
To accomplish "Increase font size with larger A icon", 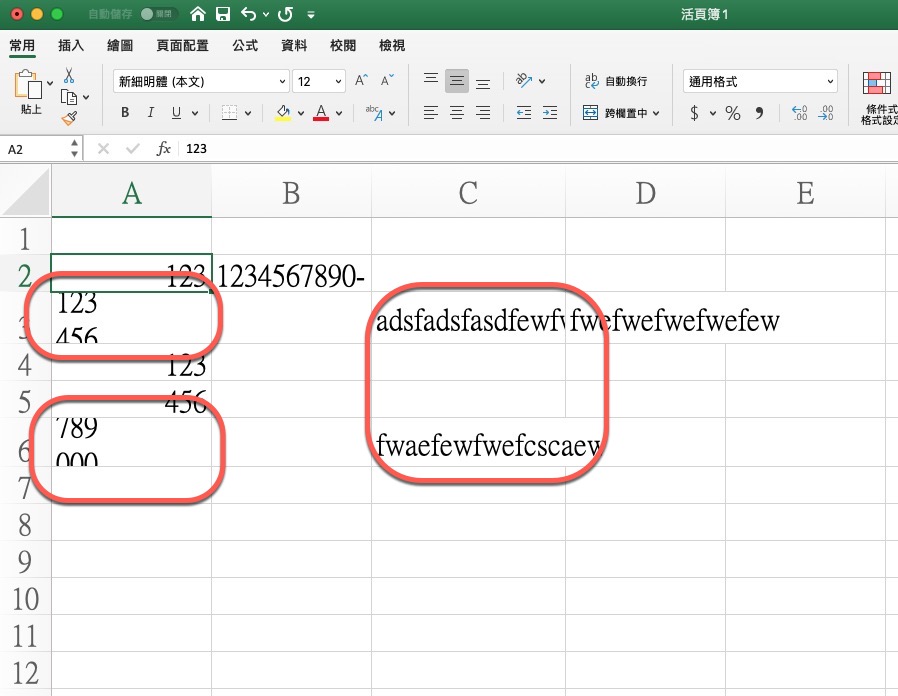I will pyautogui.click(x=361, y=80).
